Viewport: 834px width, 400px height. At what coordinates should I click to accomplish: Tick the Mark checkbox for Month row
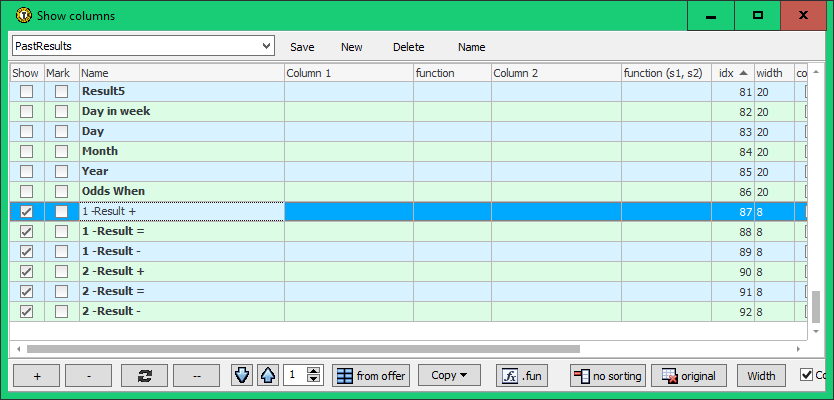click(x=62, y=151)
